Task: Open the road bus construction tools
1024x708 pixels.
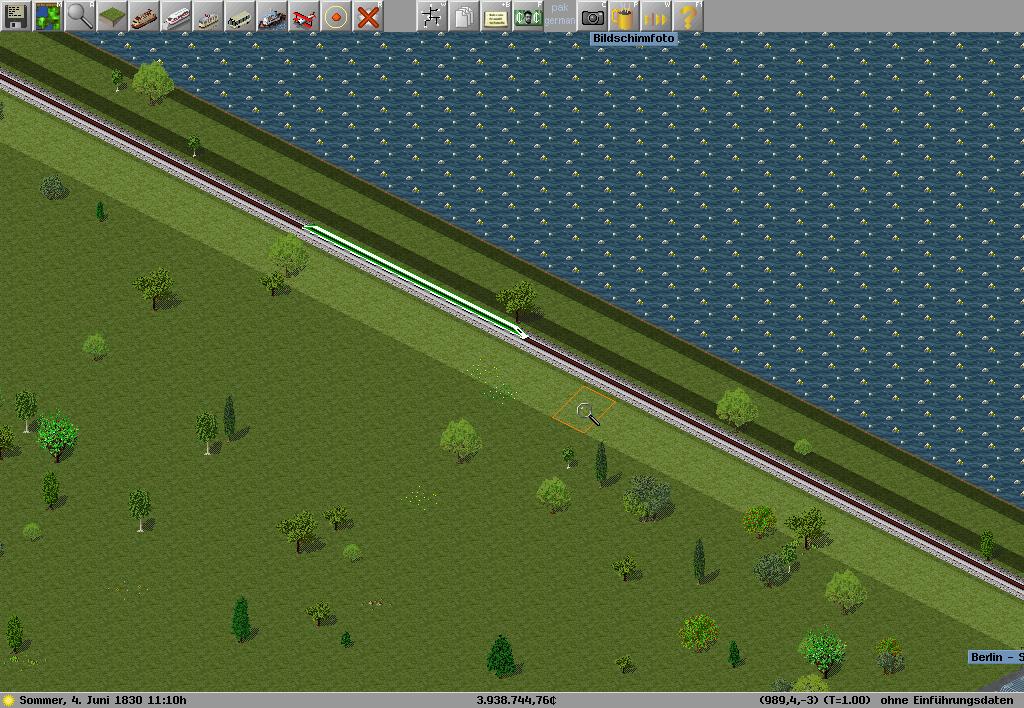Action: coord(240,16)
